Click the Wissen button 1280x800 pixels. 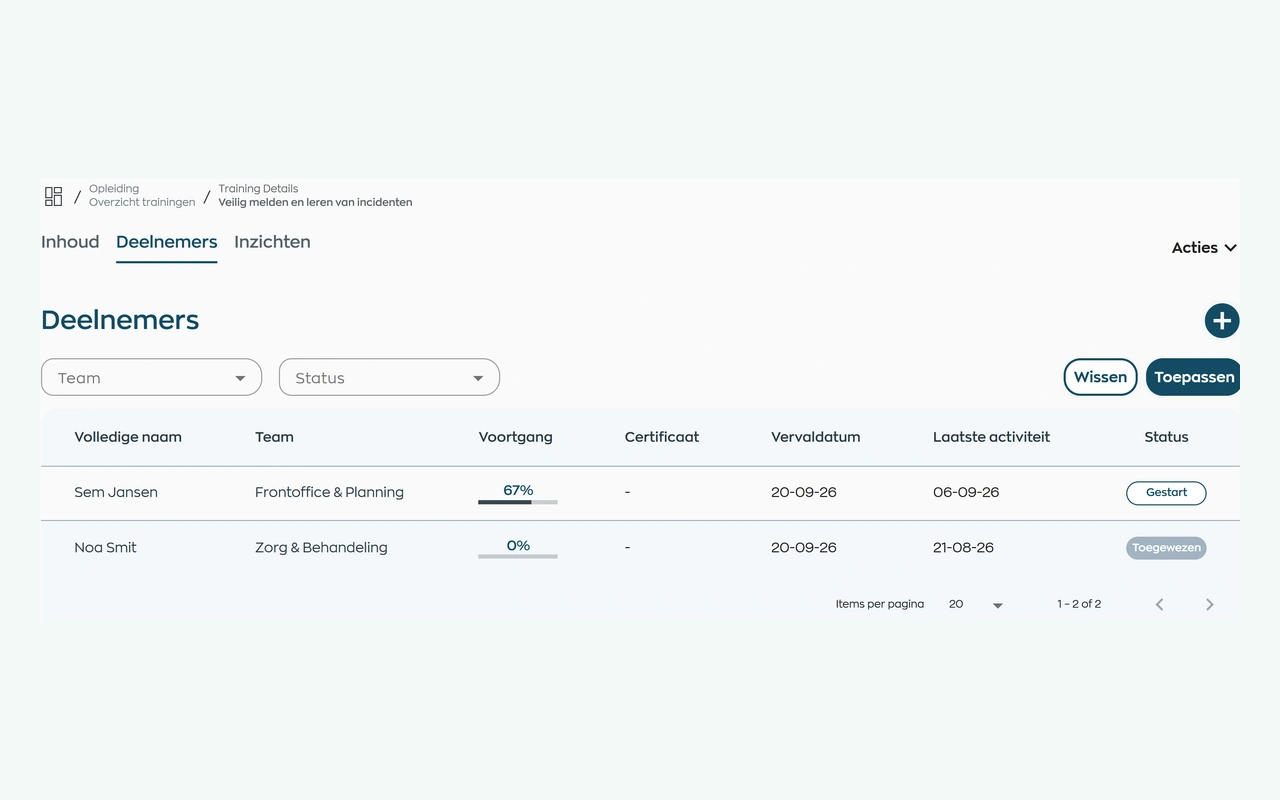pos(1100,377)
